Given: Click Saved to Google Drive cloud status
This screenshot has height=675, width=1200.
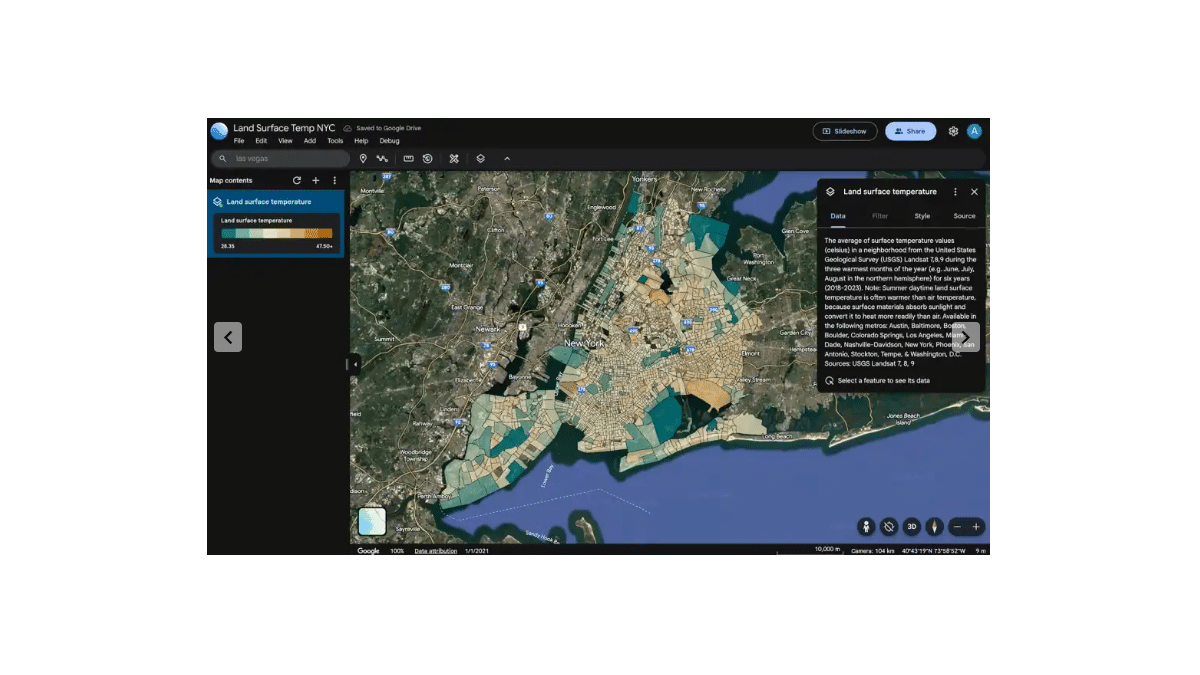Looking at the screenshot, I should point(382,128).
